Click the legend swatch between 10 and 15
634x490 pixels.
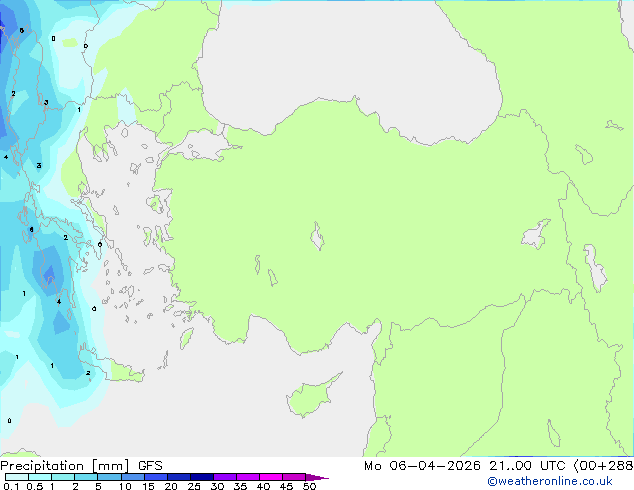point(133,477)
